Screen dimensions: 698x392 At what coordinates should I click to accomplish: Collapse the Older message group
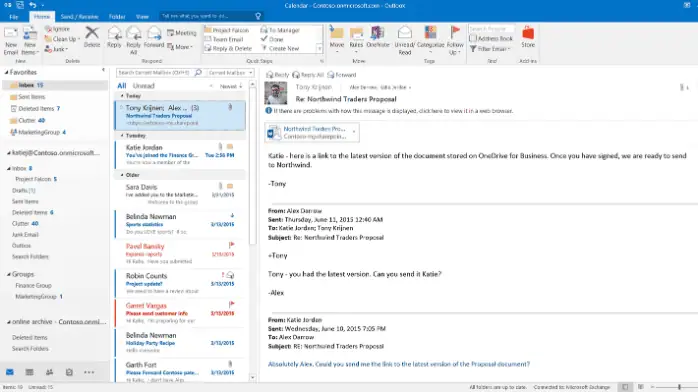122,175
